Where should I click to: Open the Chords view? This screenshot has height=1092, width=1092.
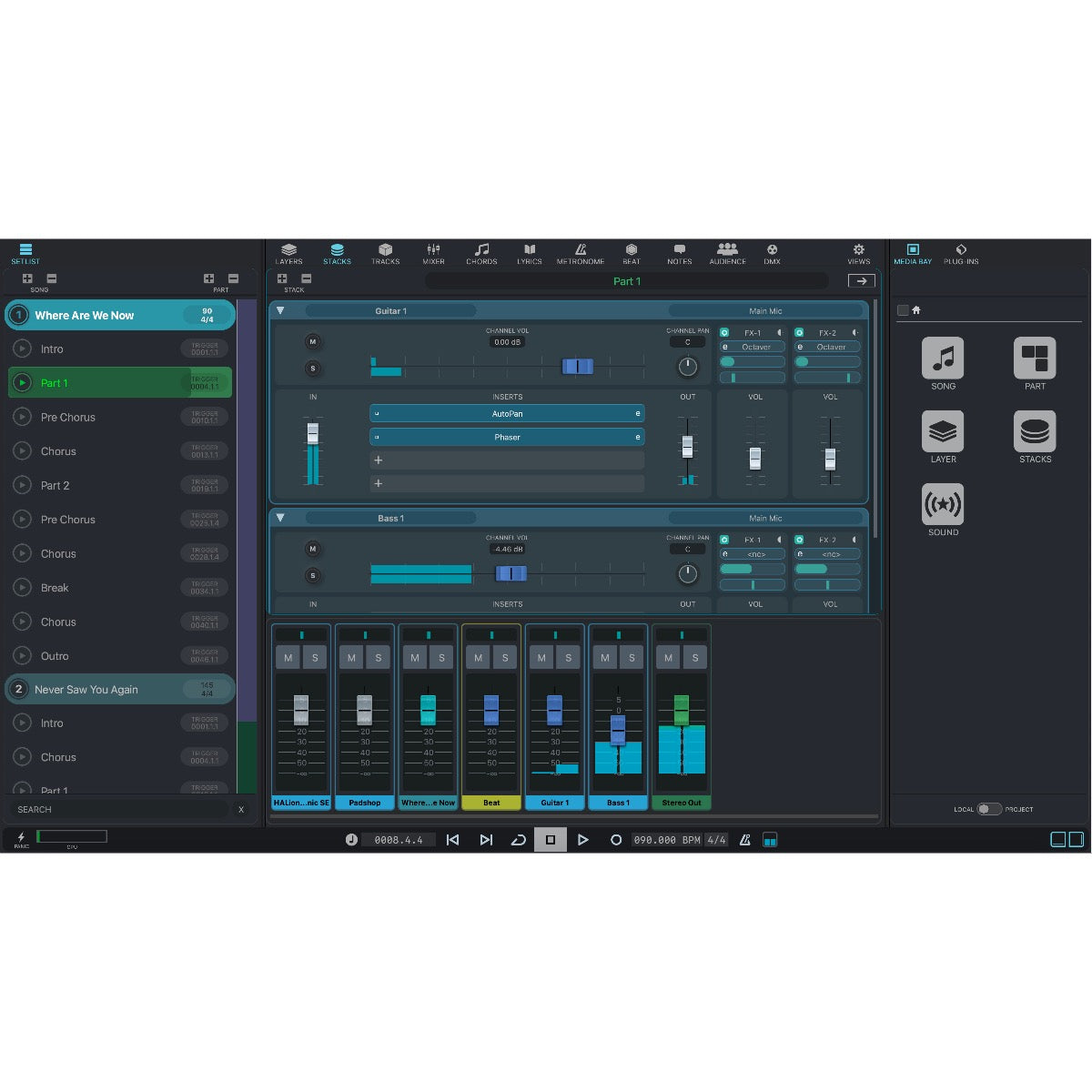[481, 253]
